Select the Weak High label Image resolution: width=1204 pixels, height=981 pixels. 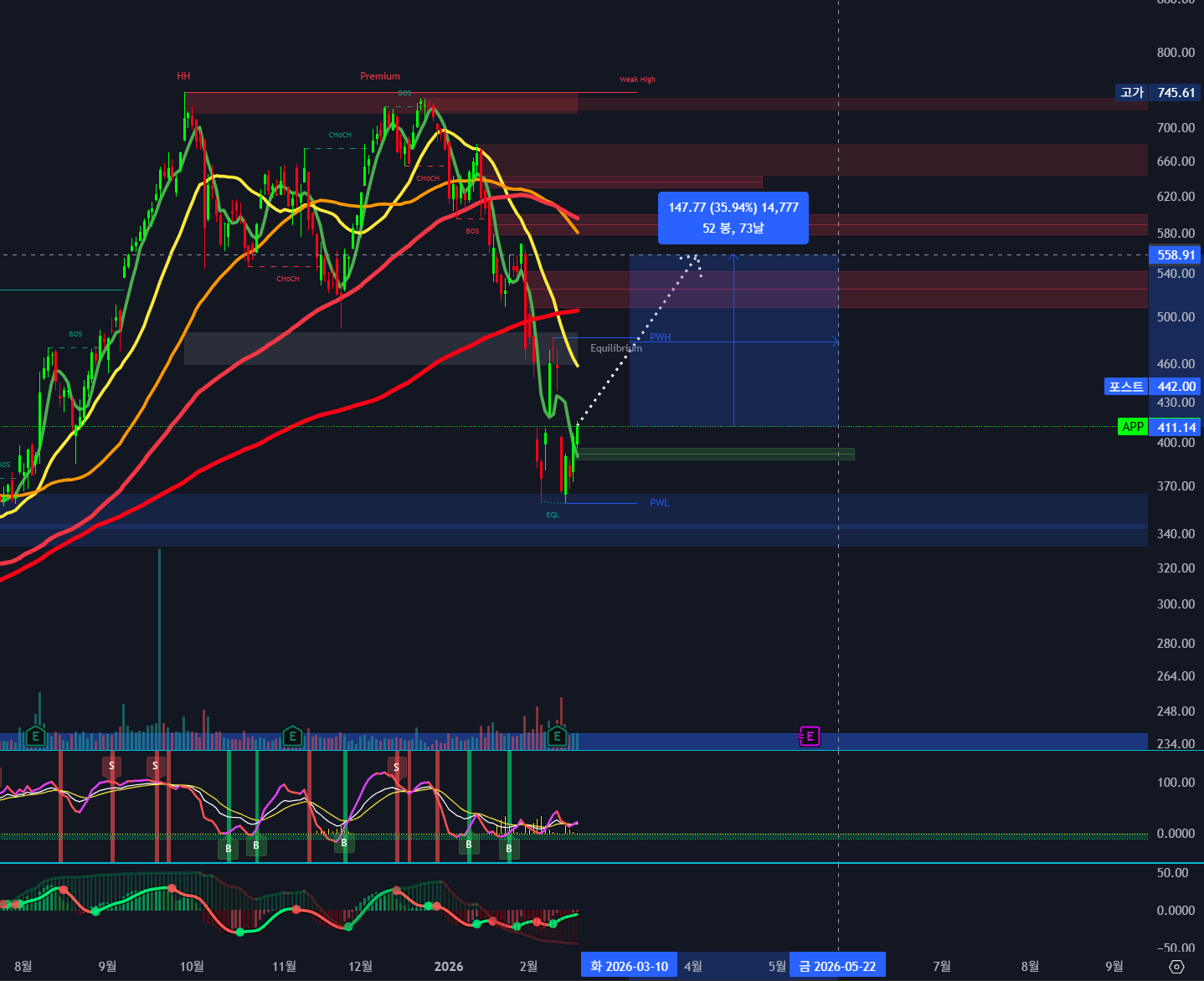point(637,80)
